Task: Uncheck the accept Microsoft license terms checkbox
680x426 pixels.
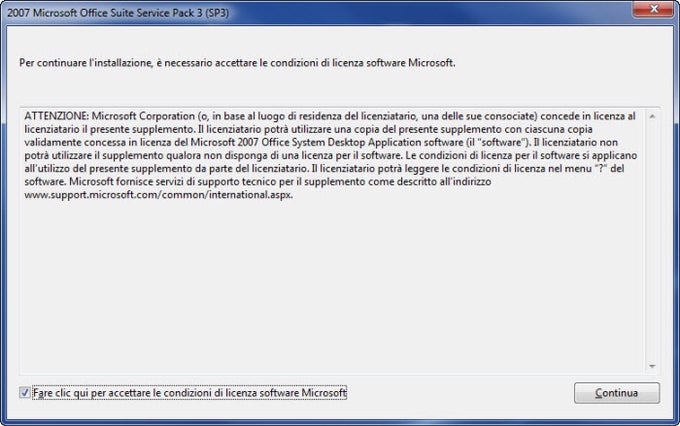Action: pos(25,393)
